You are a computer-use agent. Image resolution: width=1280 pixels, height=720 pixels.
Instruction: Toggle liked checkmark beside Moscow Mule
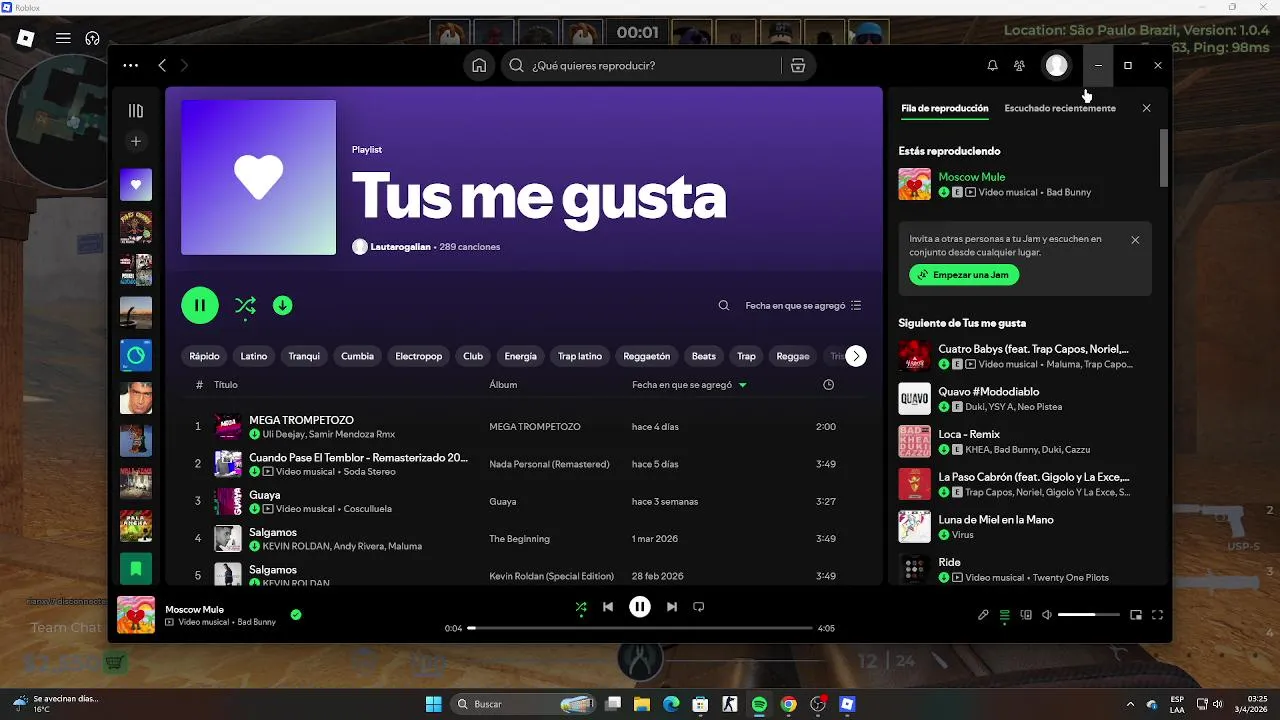[296, 615]
